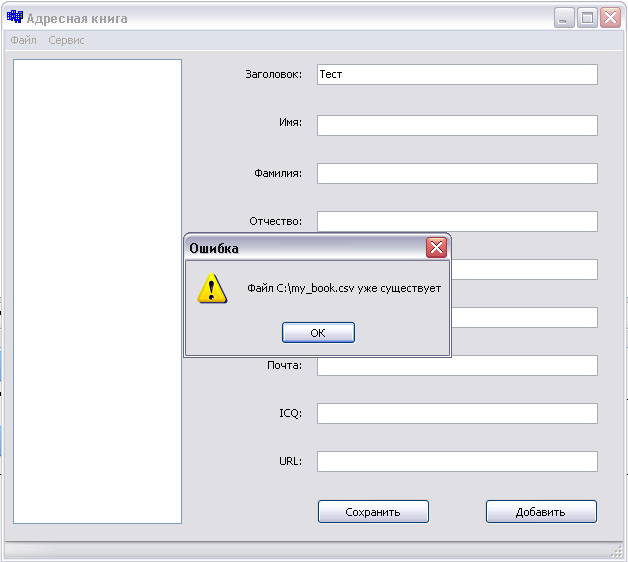628x562 pixels.
Task: Click the yellow warning icon in dialog
Action: [212, 288]
